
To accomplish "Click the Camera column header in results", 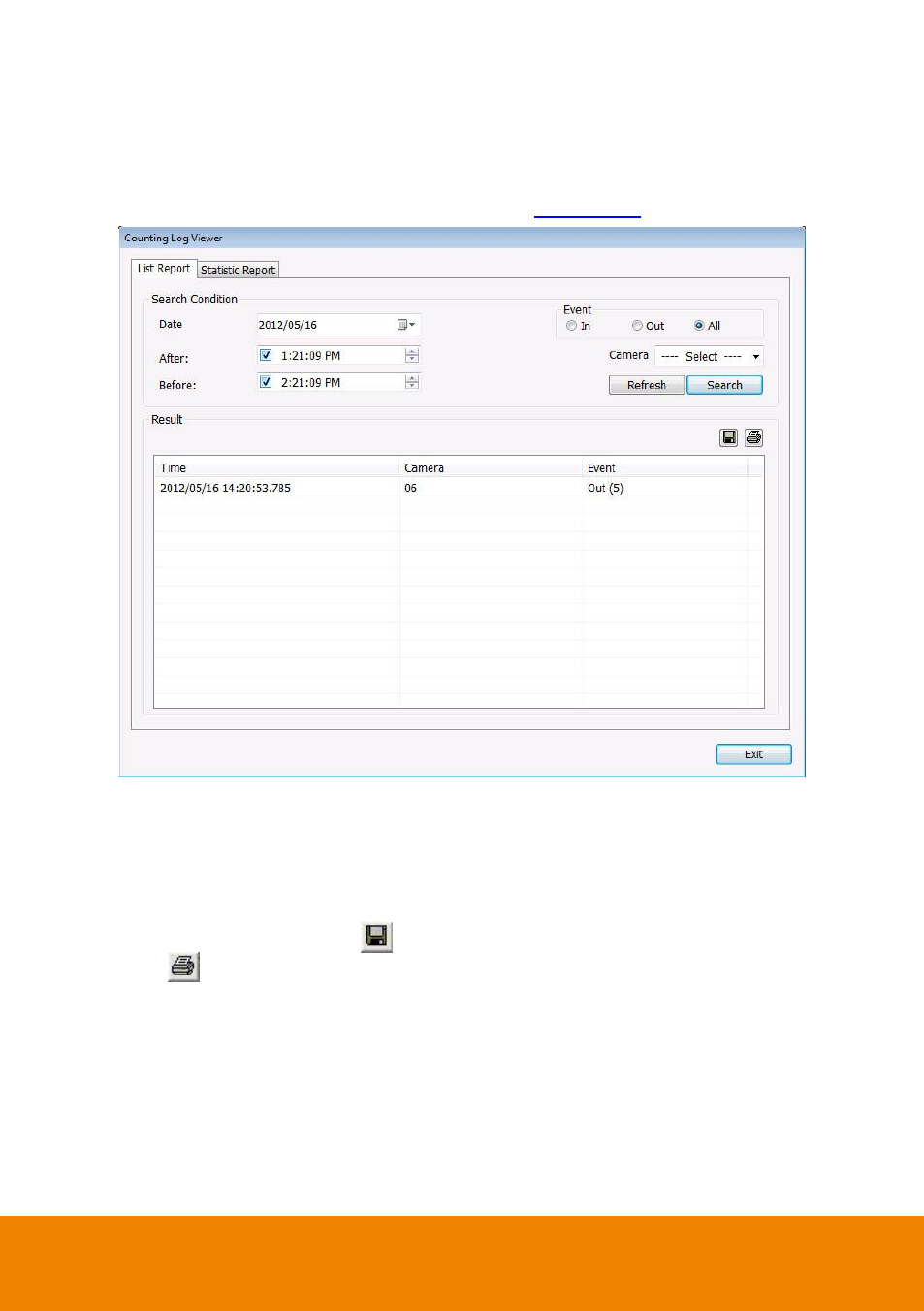I will tap(491, 467).
